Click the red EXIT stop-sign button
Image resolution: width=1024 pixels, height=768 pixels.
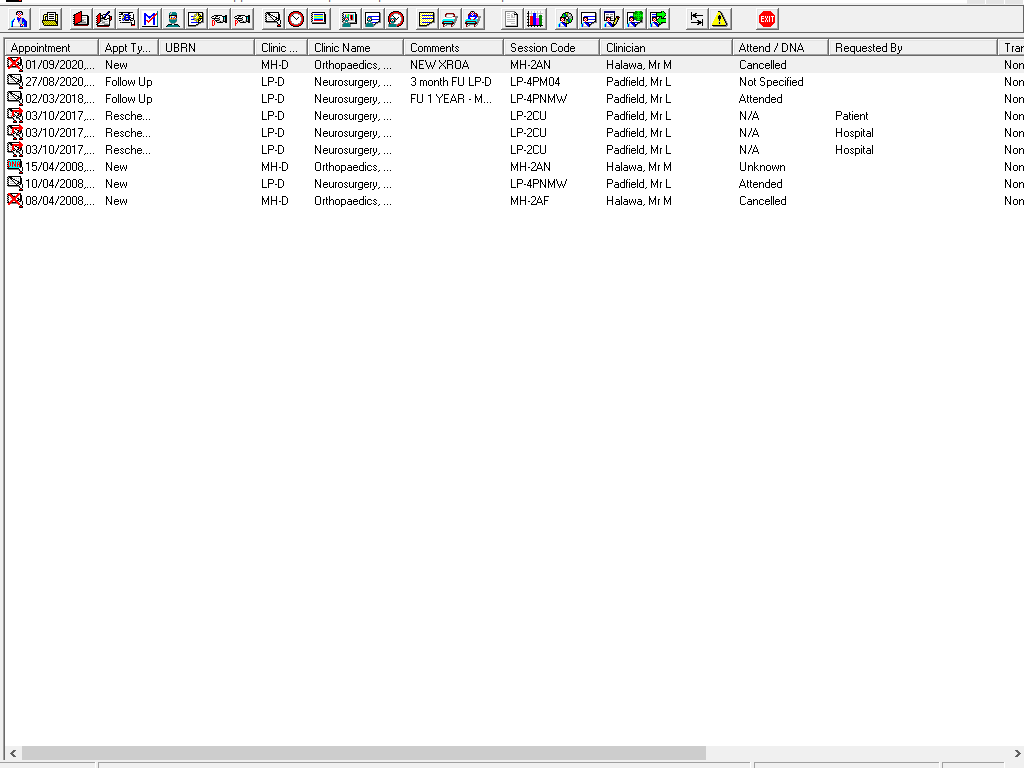coord(767,19)
